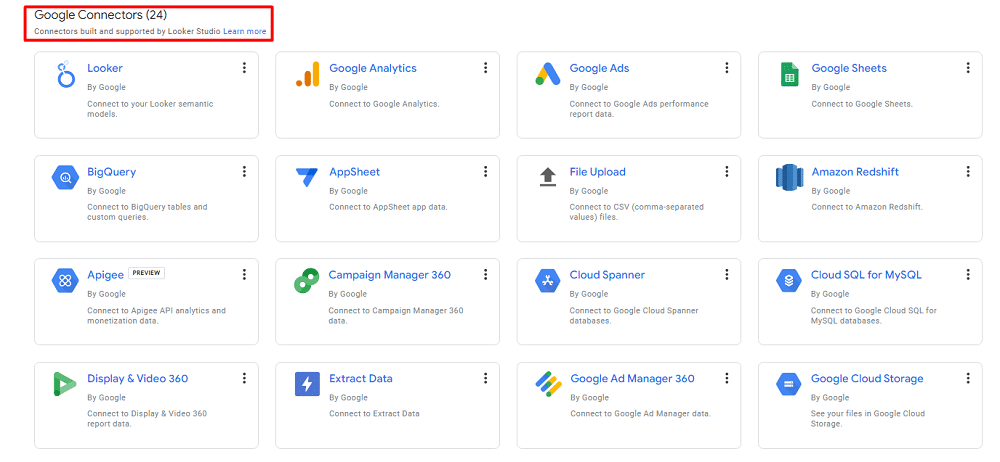
Task: Pick the Google Sheets connector title
Action: pos(849,68)
